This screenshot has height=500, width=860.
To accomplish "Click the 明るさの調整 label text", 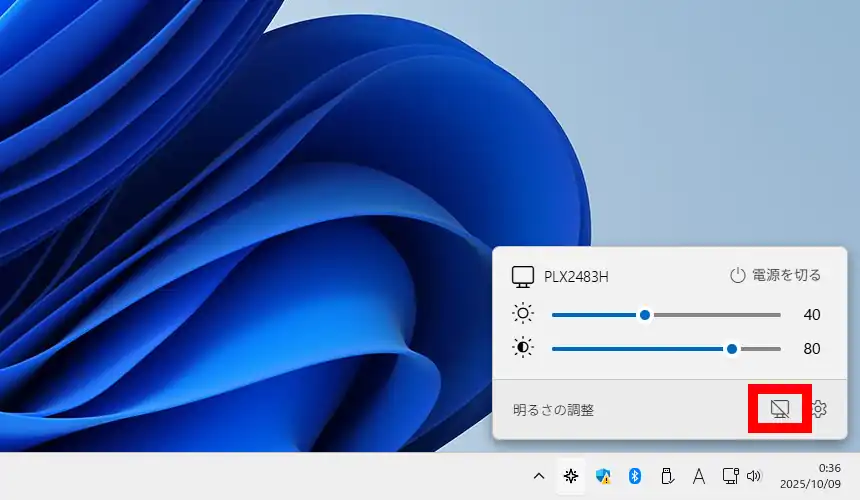I will (553, 409).
